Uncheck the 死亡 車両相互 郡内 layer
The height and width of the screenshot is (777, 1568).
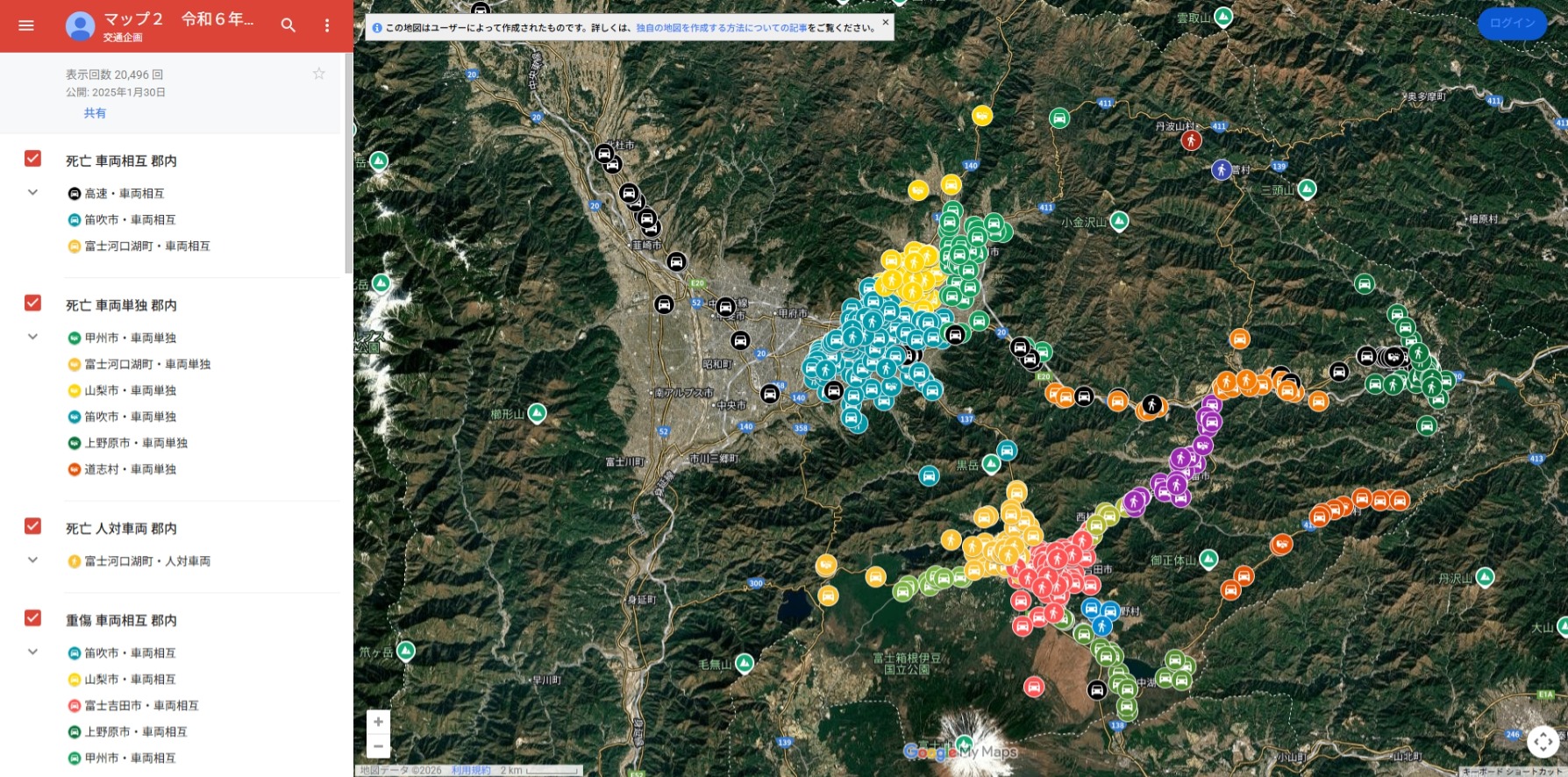[x=33, y=159]
